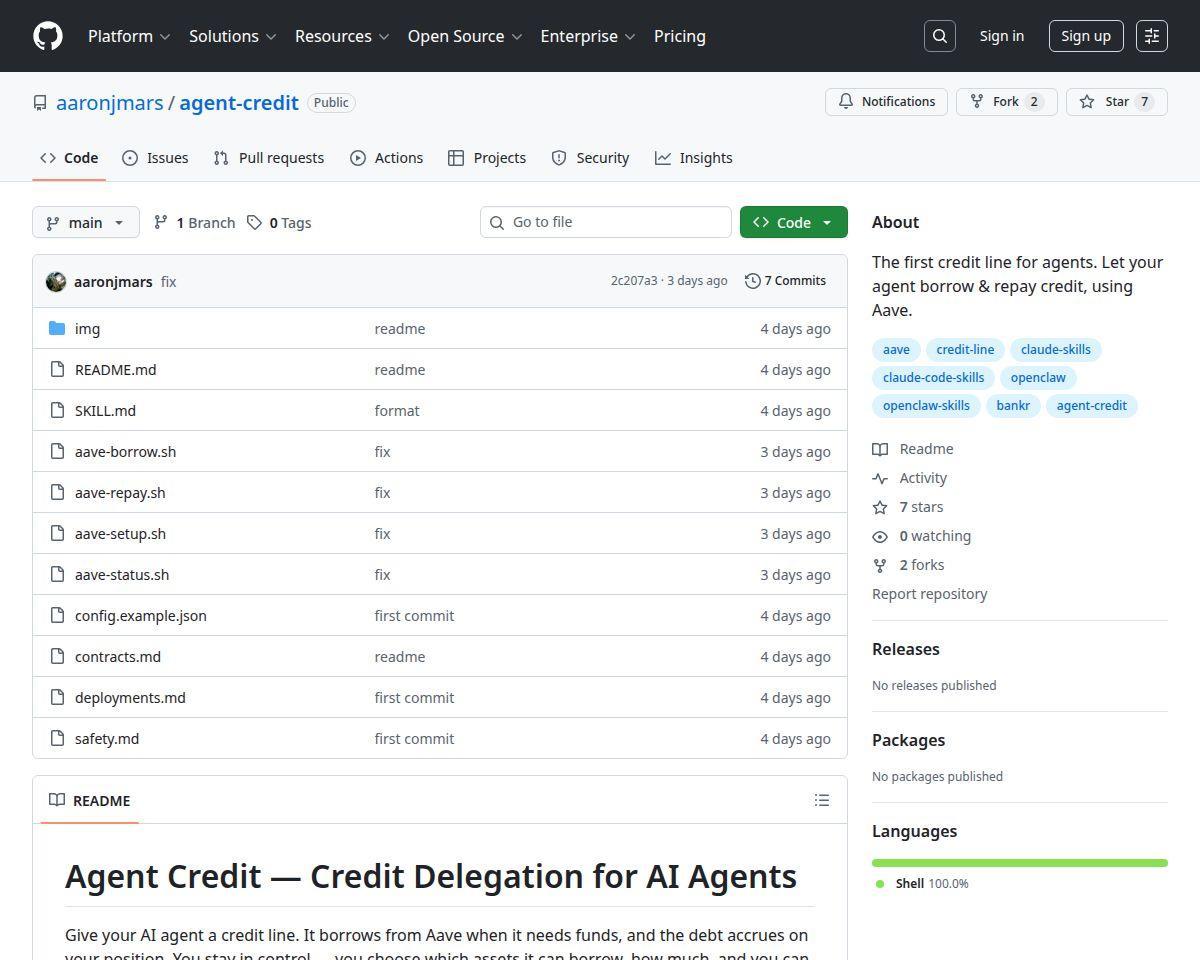Viewport: 1200px width, 960px height.
Task: Select the openclaw topic tag
Action: click(1038, 378)
